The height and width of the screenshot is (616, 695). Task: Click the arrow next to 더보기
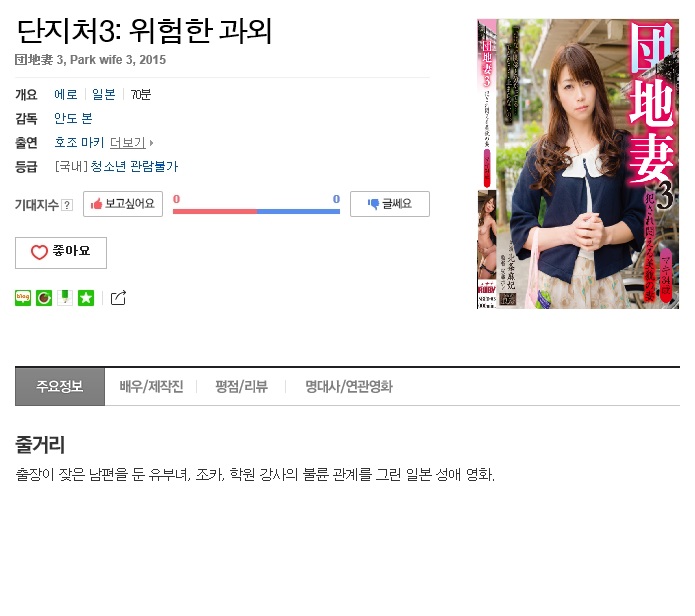pos(151,143)
